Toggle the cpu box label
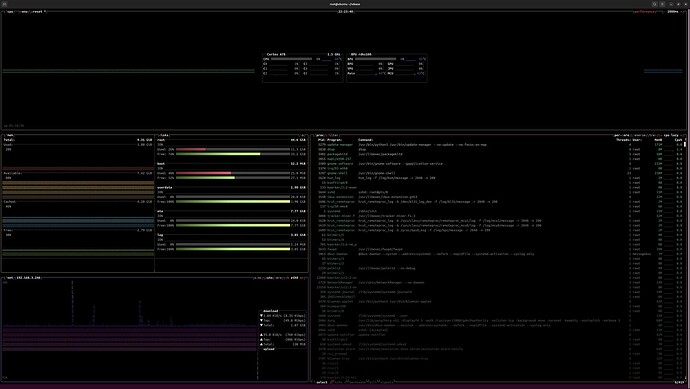Viewport: 690px width, 389px height. coord(10,11)
